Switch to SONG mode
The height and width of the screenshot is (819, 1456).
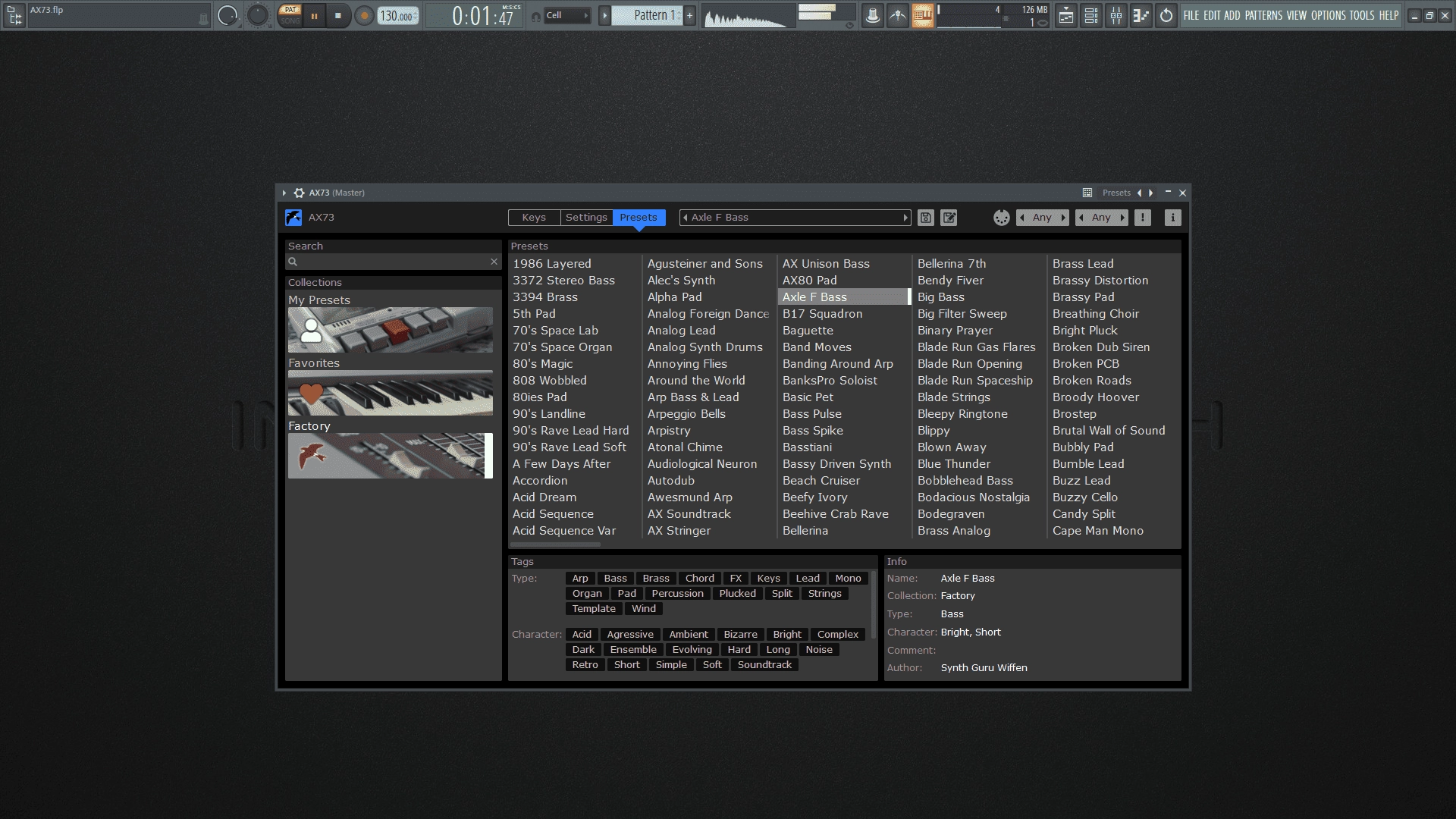290,20
